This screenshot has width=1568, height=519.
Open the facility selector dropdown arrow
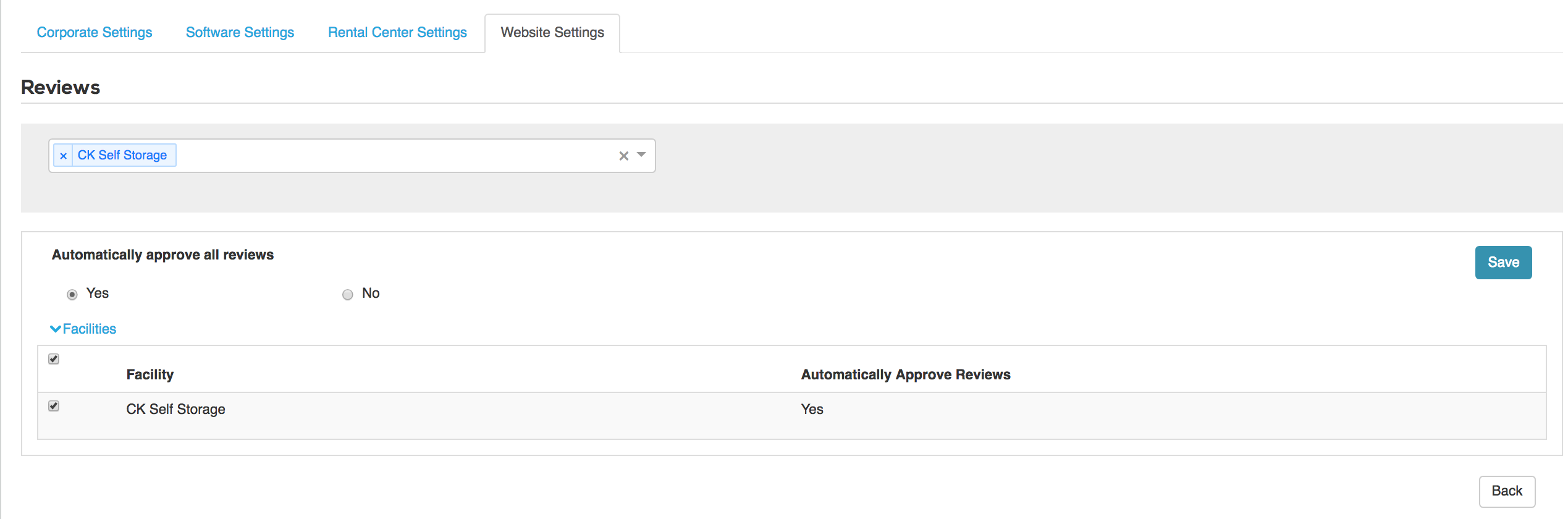(x=641, y=155)
